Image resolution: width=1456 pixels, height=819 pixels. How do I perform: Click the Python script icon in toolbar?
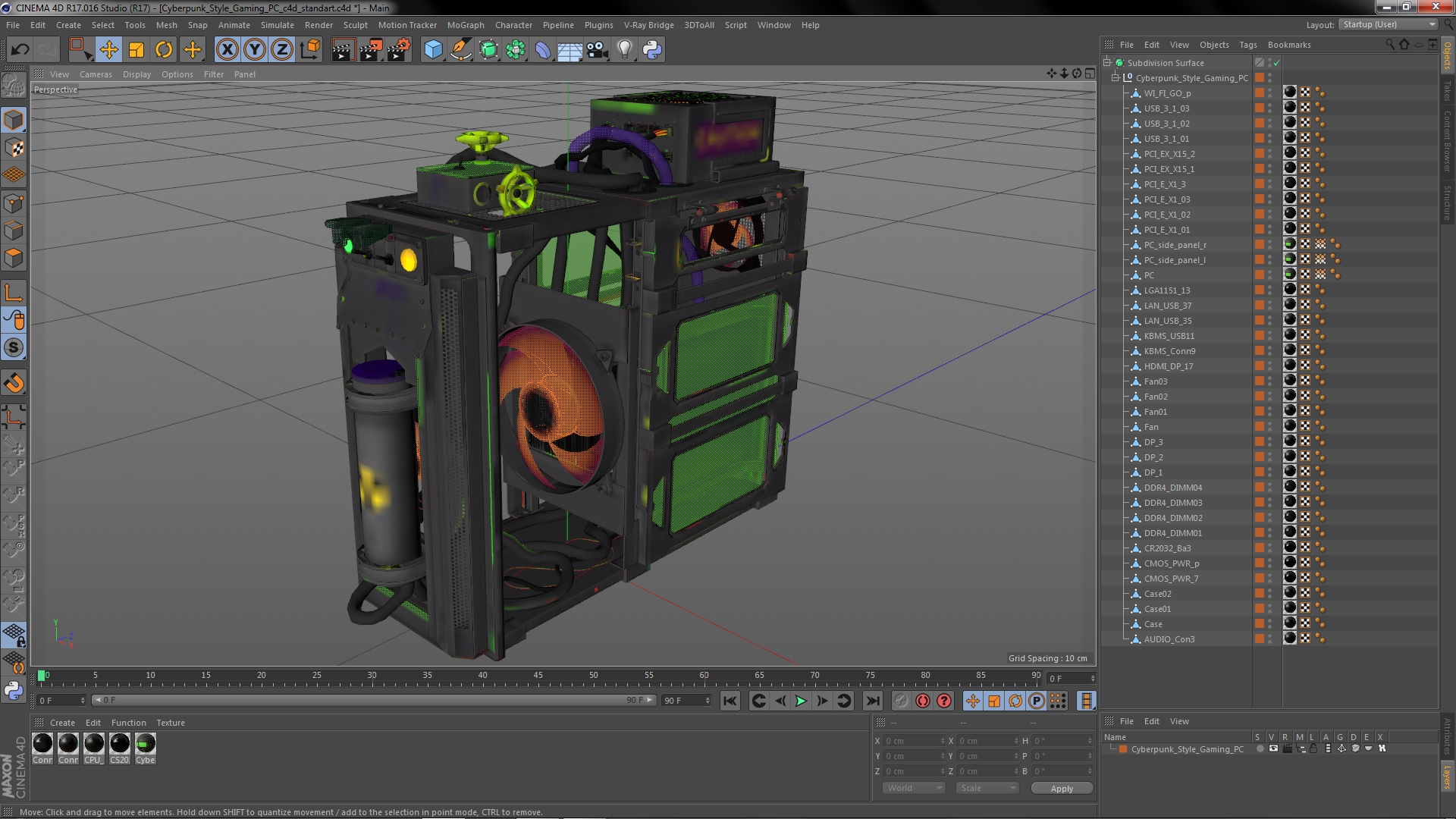652,50
